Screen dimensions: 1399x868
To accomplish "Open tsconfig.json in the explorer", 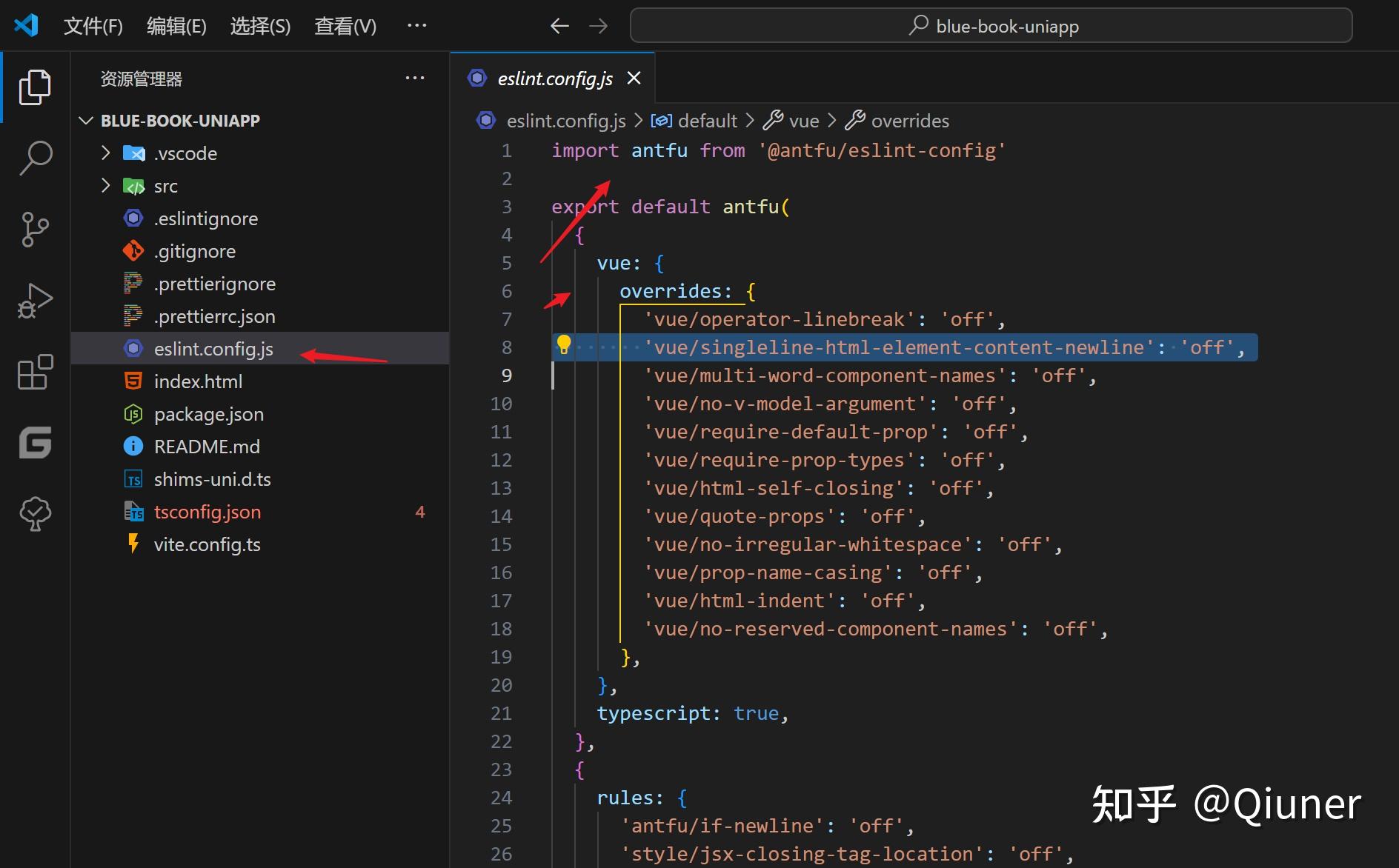I will pyautogui.click(x=260, y=512).
